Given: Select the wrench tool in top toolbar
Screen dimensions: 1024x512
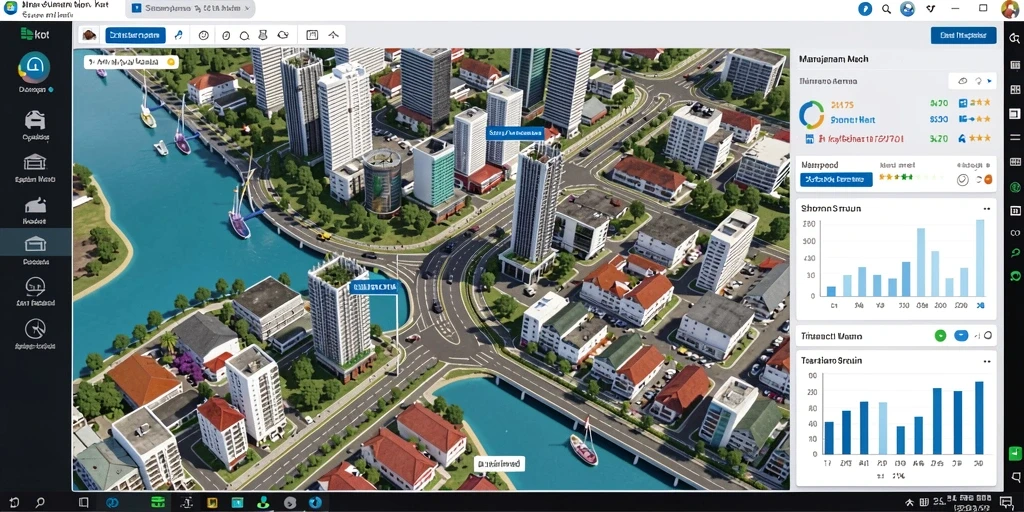Looking at the screenshot, I should click(178, 35).
